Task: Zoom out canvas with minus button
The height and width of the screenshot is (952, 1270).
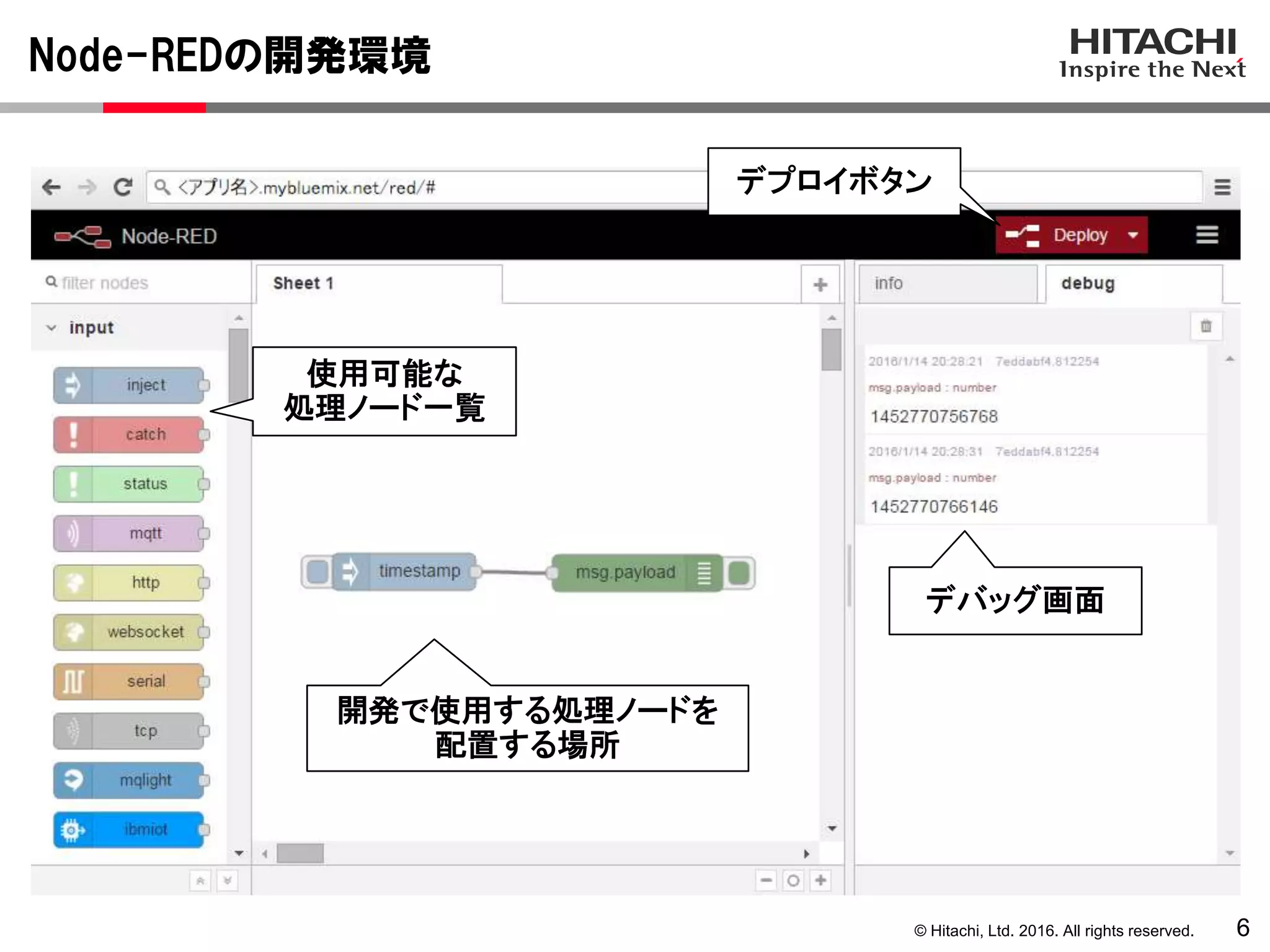Action: click(766, 880)
